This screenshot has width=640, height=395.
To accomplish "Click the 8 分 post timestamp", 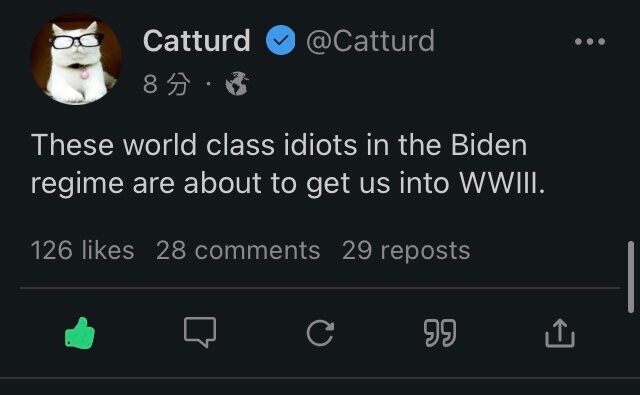I will pos(167,84).
